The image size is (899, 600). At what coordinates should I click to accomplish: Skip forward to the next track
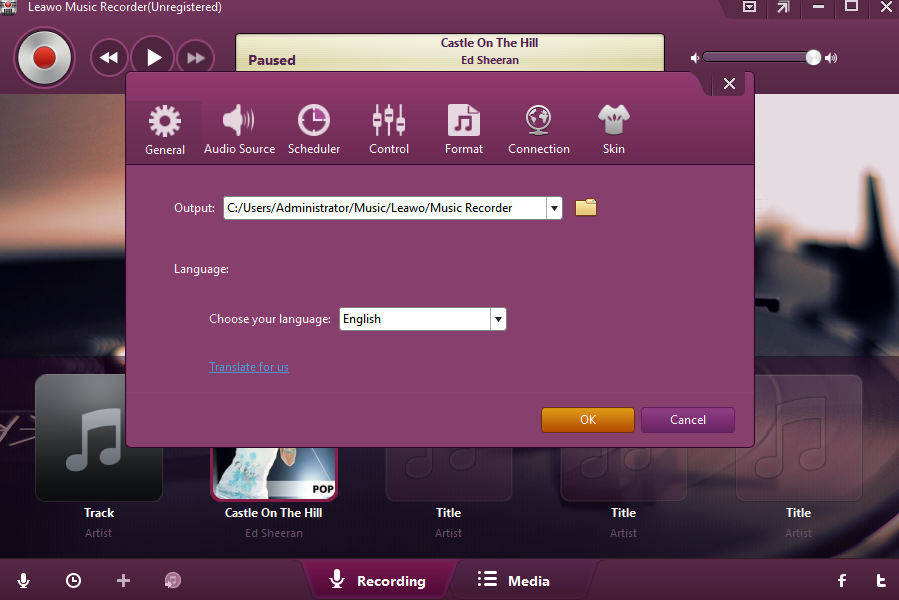(x=196, y=58)
